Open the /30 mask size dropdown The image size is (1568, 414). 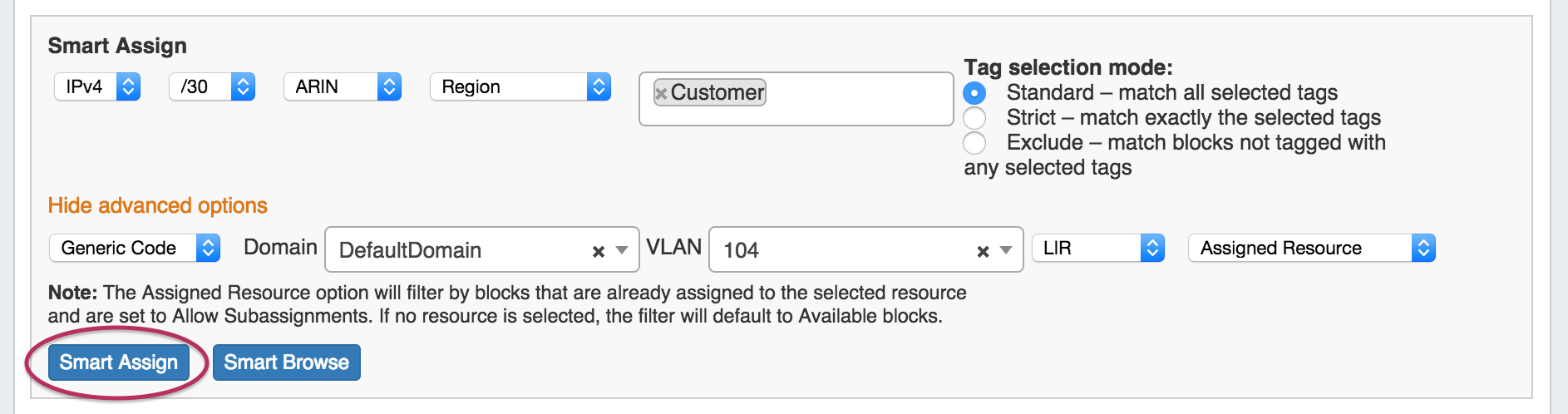[x=212, y=86]
